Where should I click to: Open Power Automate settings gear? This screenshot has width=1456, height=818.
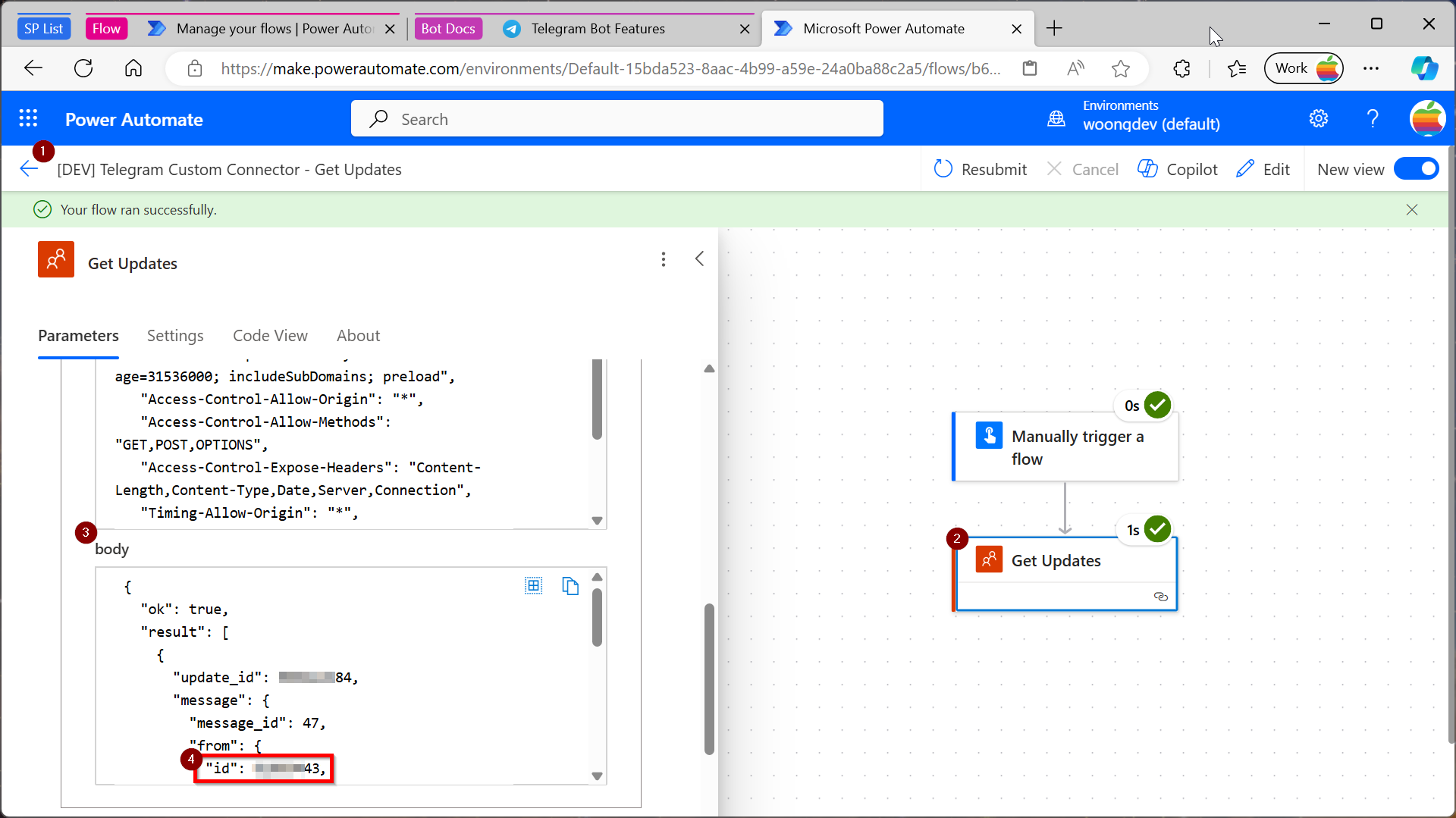click(1319, 118)
